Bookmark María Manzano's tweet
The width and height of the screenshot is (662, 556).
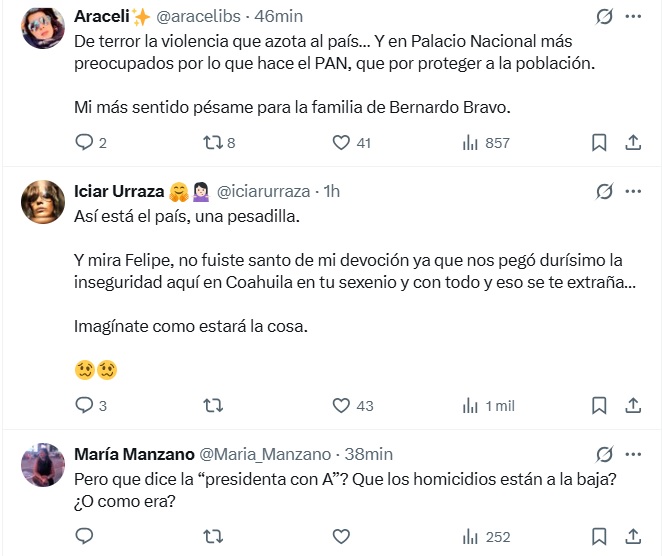599,537
